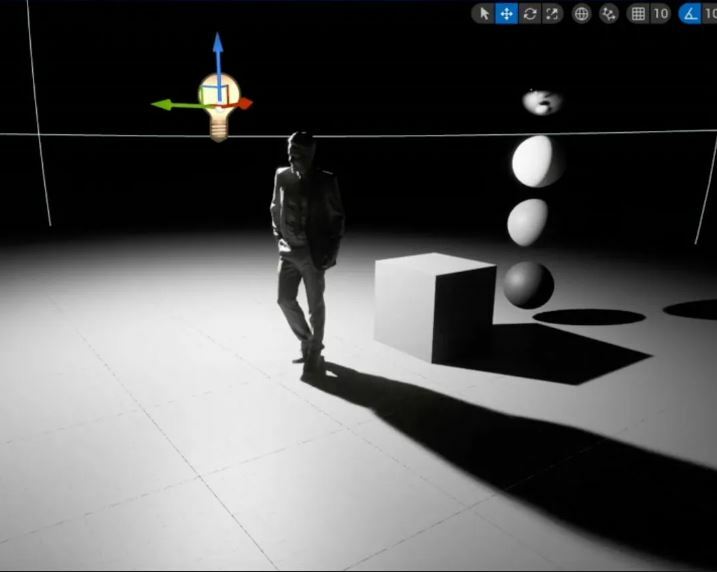This screenshot has height=572, width=717.
Task: Open grid snap size value 10
Action: point(661,14)
